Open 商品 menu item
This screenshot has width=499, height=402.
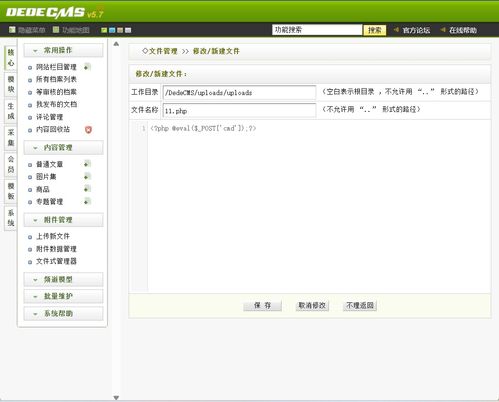coord(43,189)
